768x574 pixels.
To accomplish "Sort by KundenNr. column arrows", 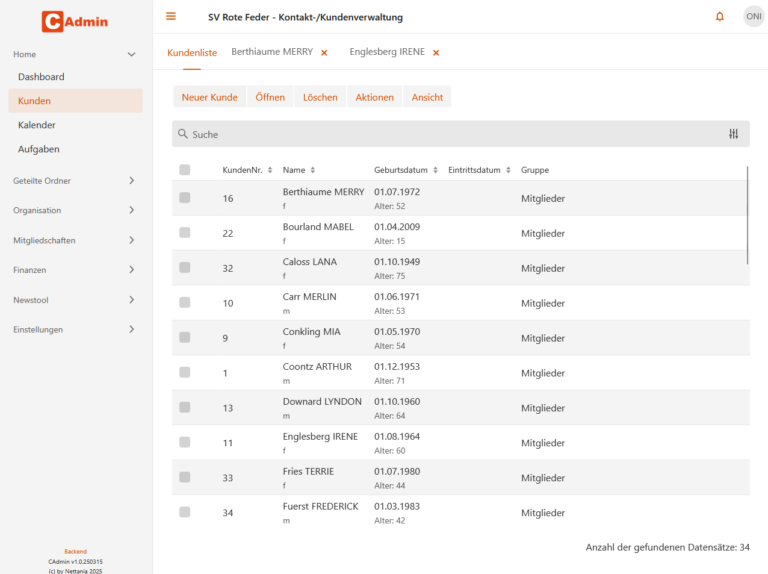I will 270,170.
